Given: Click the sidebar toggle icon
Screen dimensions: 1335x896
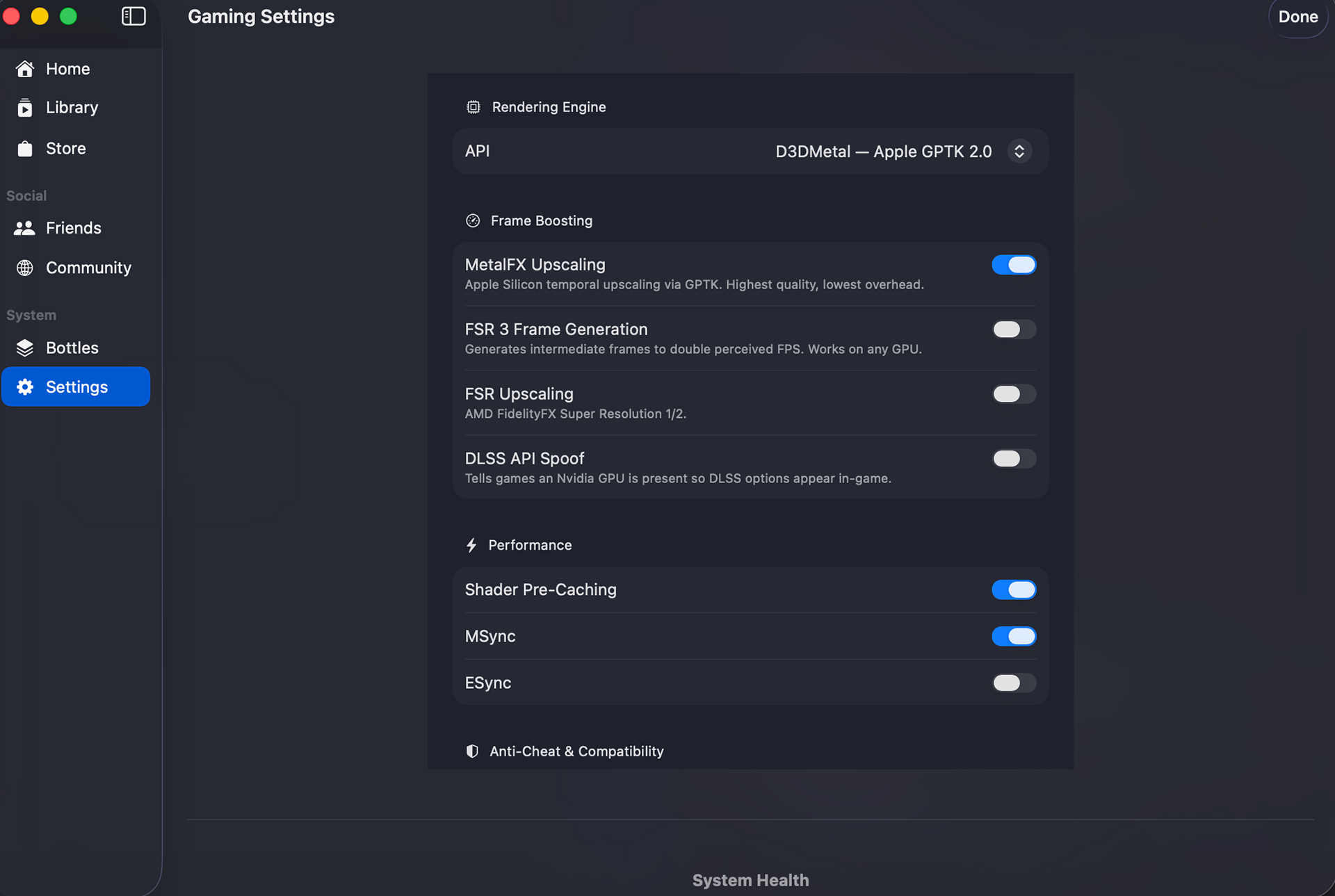Looking at the screenshot, I should tap(133, 16).
